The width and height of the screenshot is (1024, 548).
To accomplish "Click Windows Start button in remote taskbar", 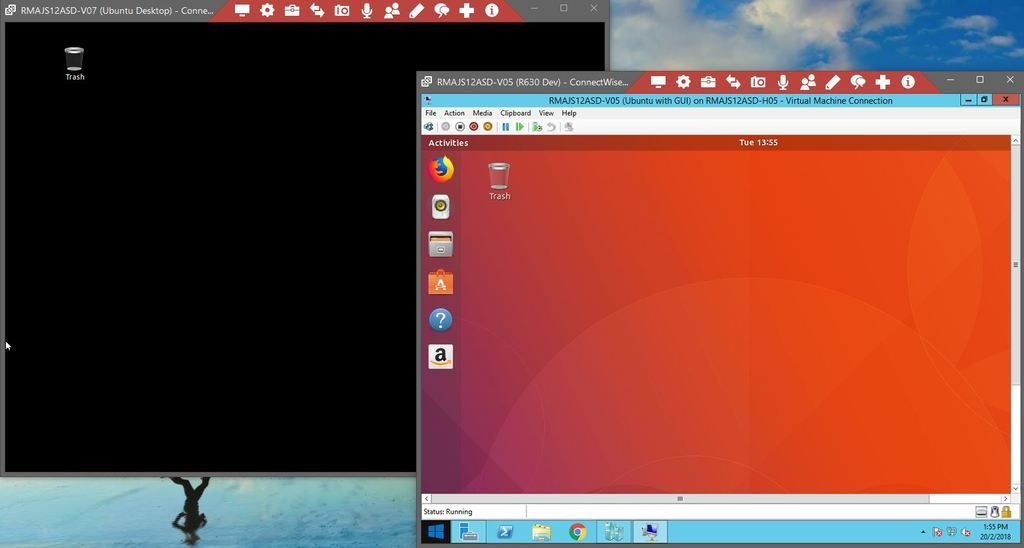I will coord(435,532).
